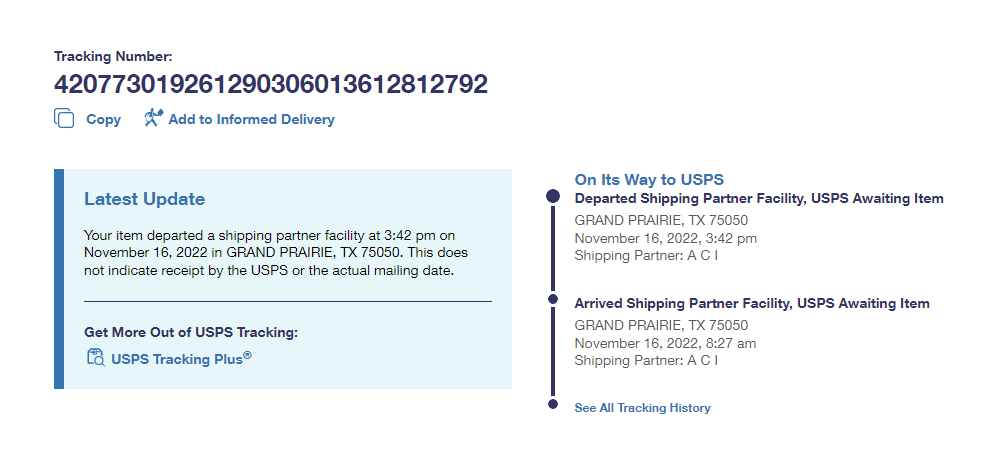Open the USPS Tracking Plus link
The image size is (987, 457).
(181, 358)
